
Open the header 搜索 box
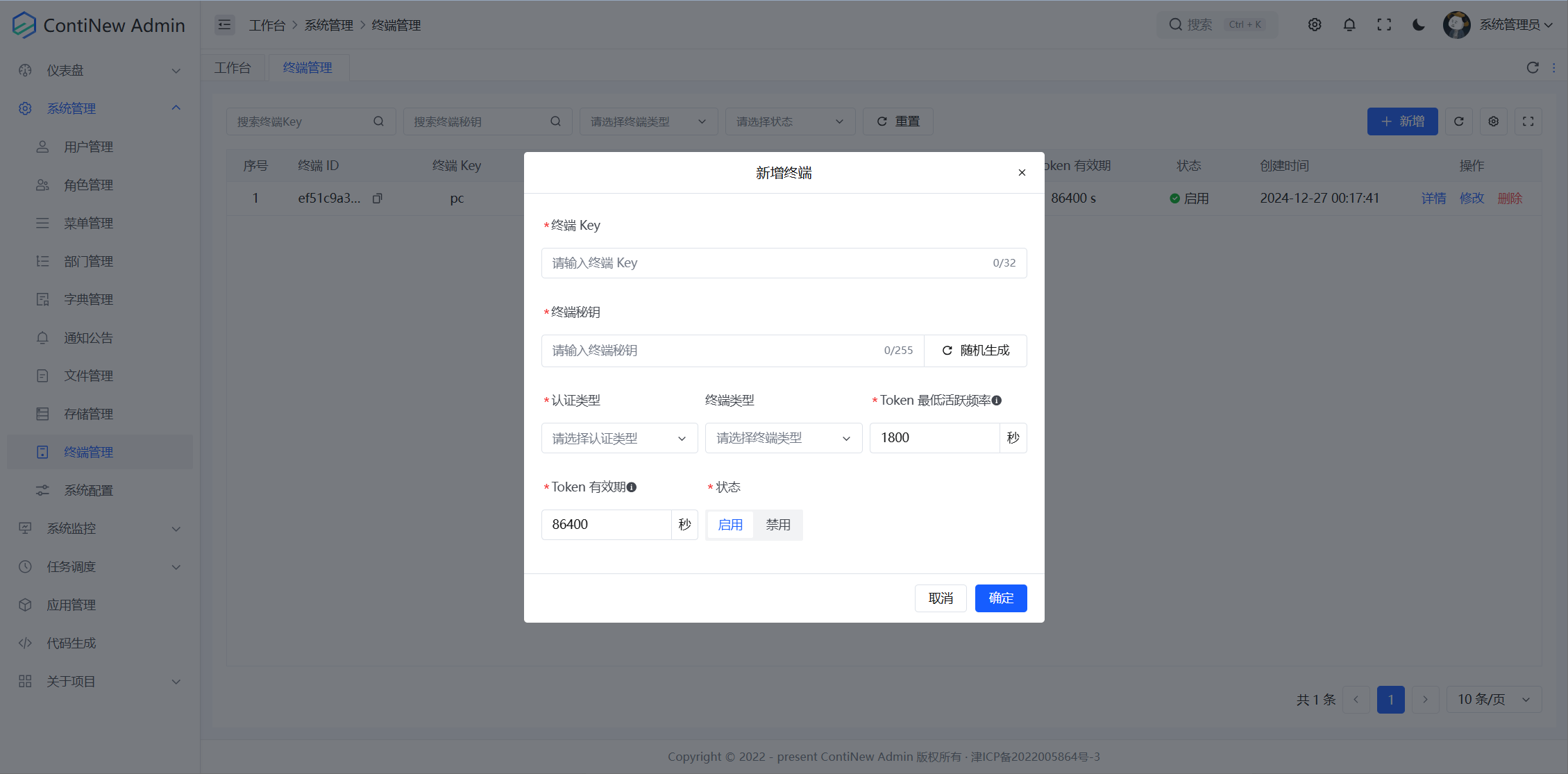pos(1217,25)
